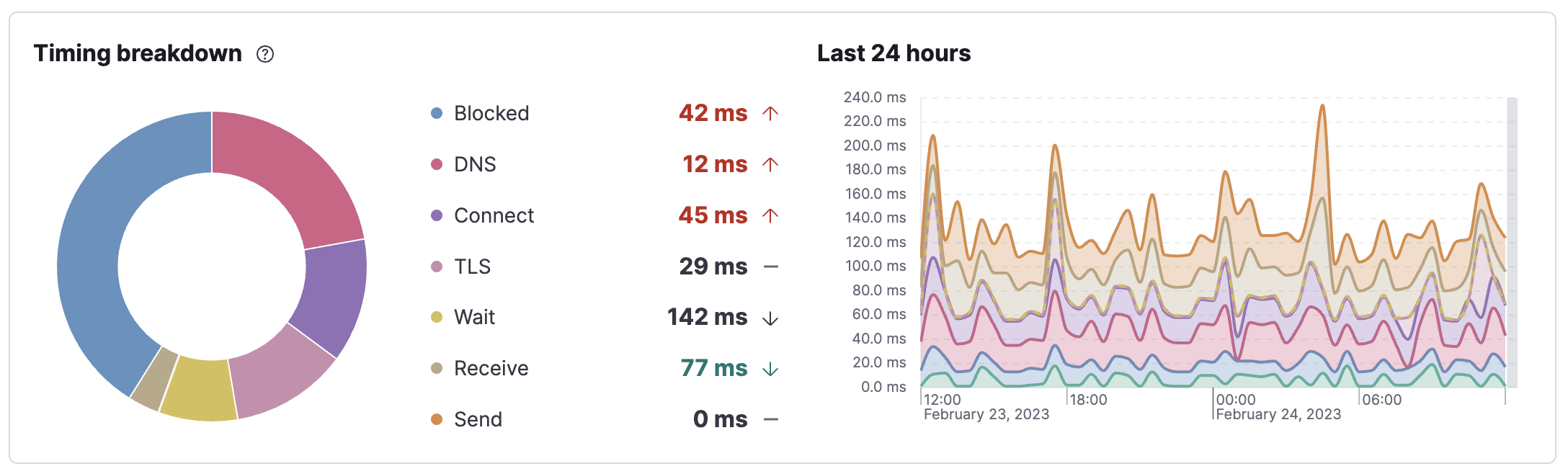Image resolution: width=1568 pixels, height=474 pixels.
Task: Click the Blocked upward trend arrow
Action: point(770,113)
